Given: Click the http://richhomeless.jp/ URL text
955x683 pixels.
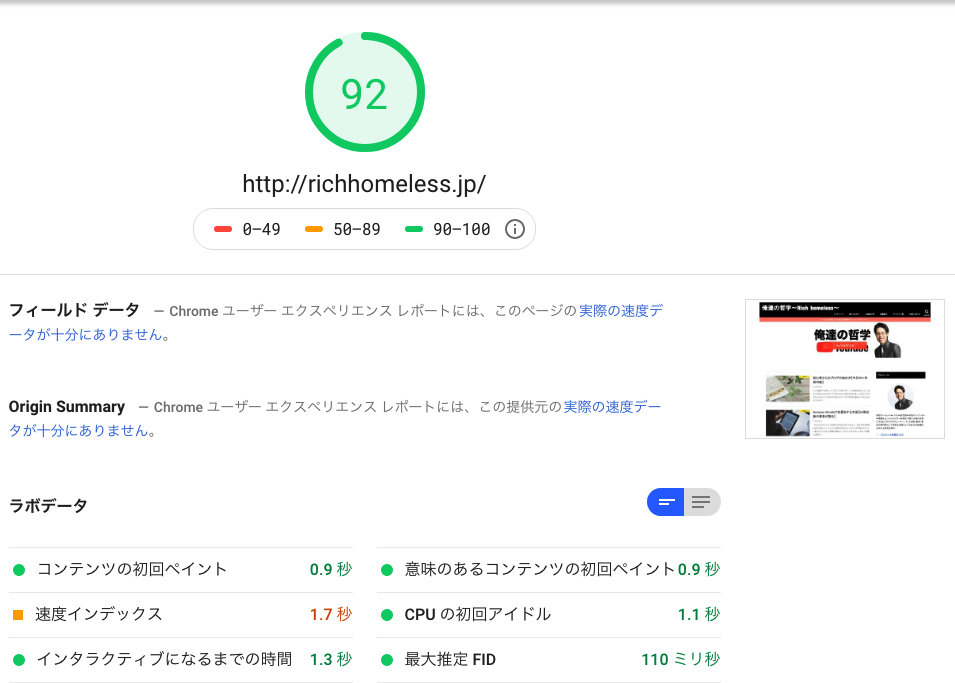Looking at the screenshot, I should coord(364,184).
